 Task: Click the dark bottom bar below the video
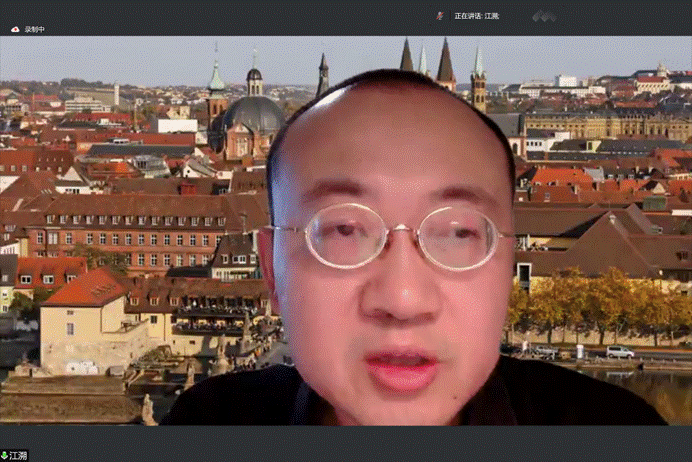pyautogui.click(x=350, y=444)
